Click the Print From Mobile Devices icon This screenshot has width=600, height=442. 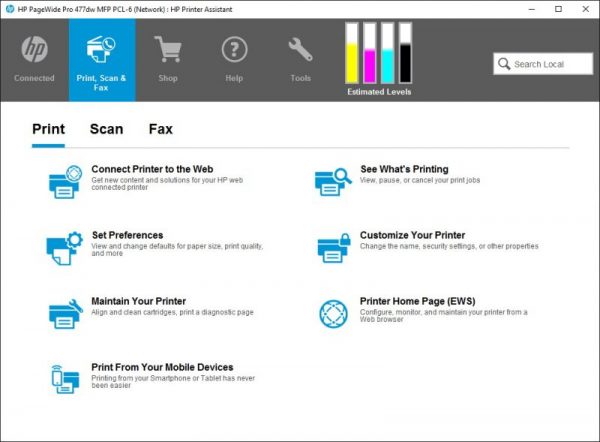tap(65, 380)
